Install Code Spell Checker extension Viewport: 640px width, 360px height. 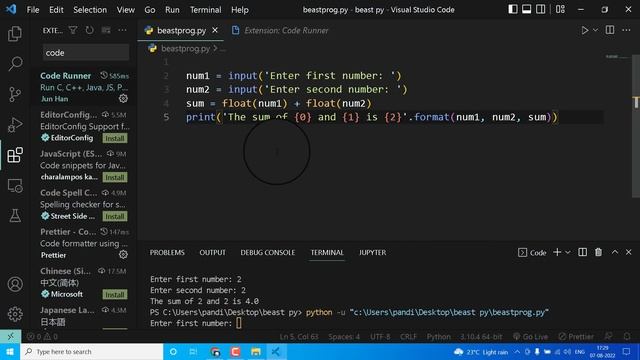115,216
